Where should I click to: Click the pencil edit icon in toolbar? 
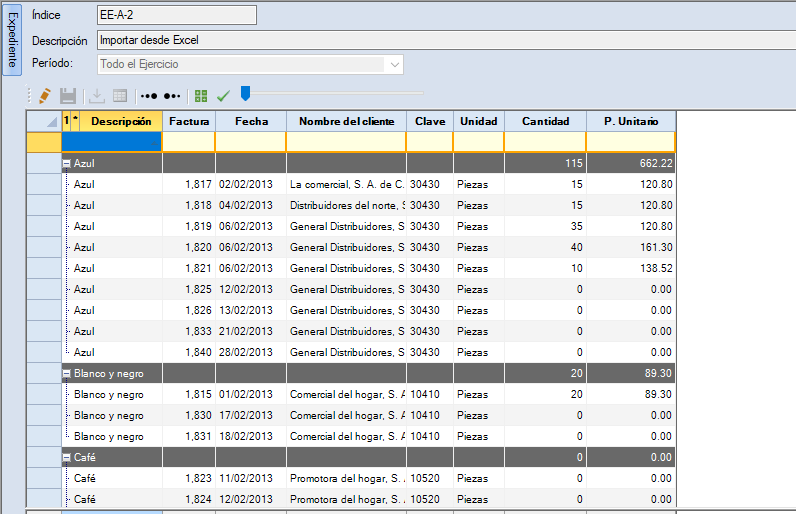pos(43,96)
